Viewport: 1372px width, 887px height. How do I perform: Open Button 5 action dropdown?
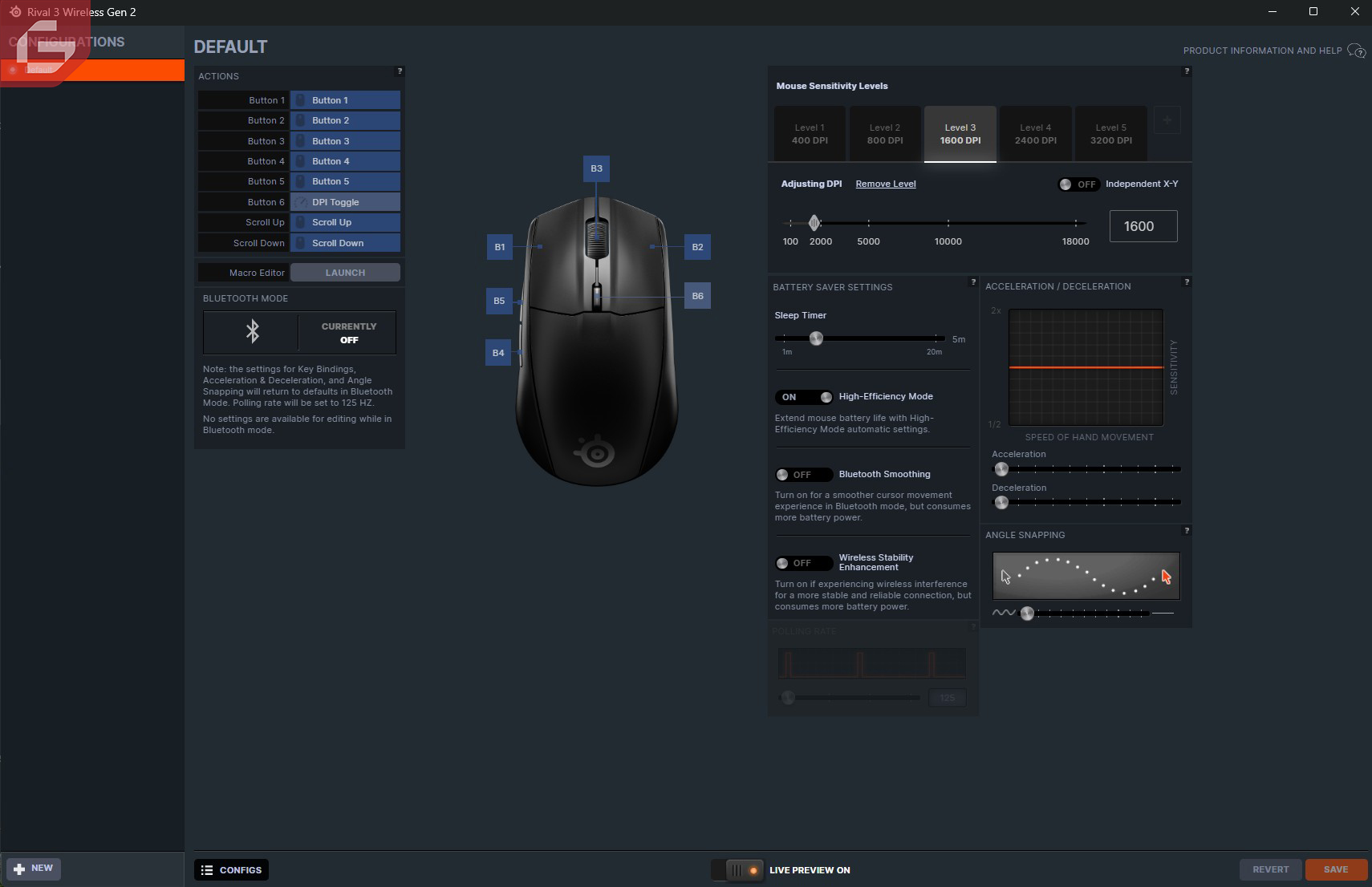[345, 181]
